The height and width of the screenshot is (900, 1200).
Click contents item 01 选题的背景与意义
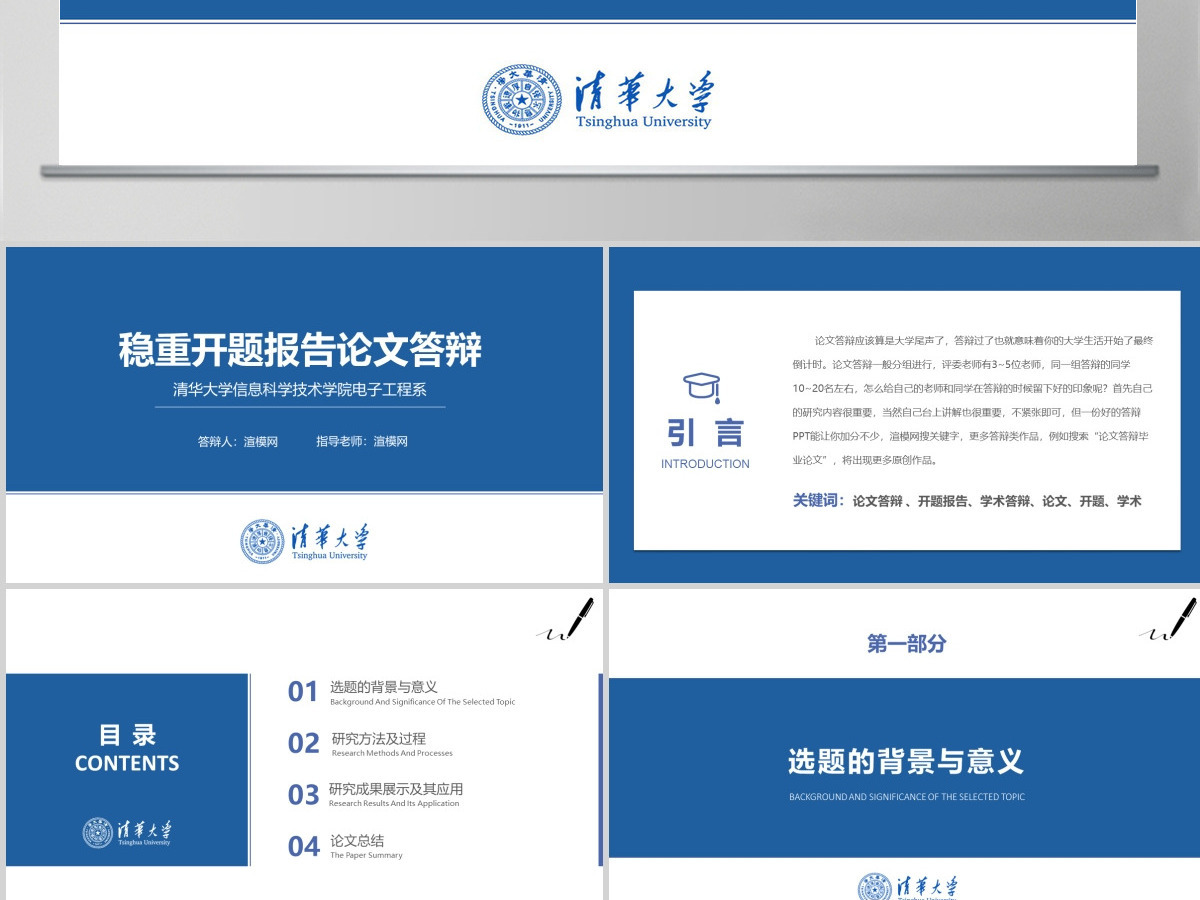tap(402, 692)
